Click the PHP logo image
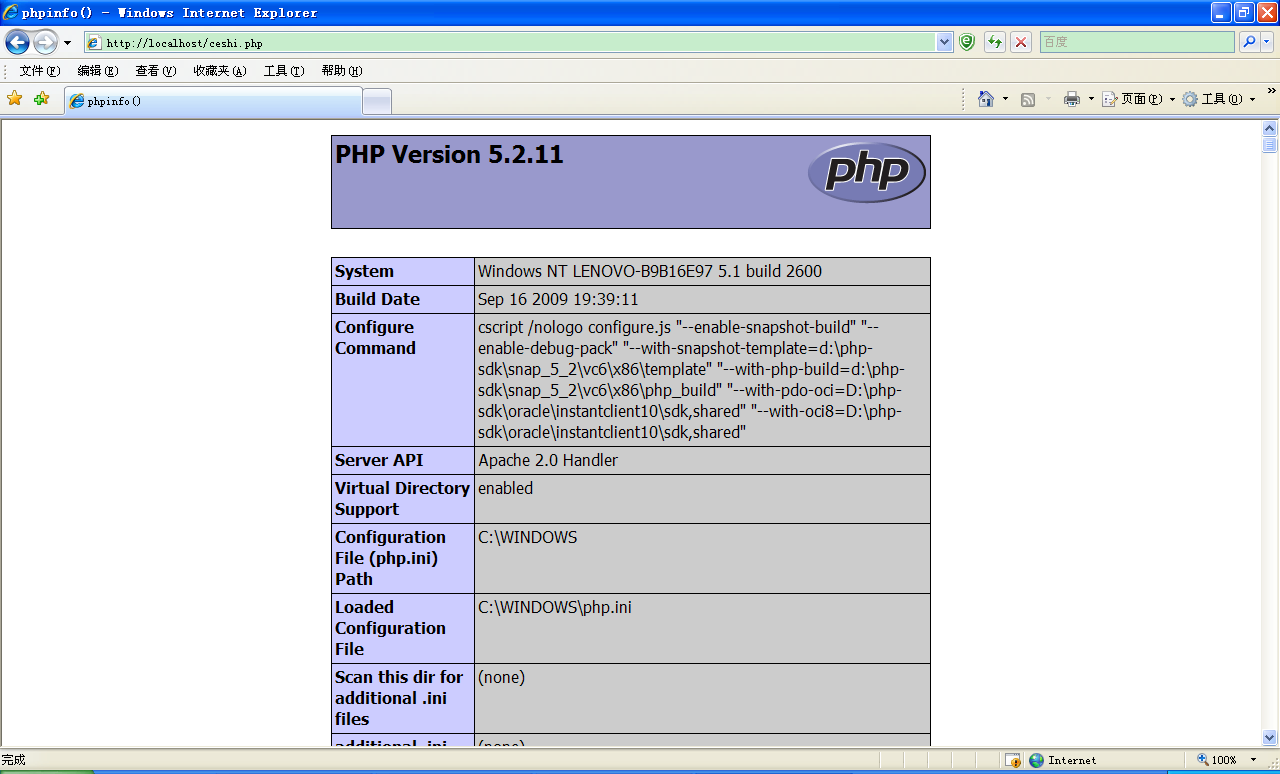 tap(866, 173)
